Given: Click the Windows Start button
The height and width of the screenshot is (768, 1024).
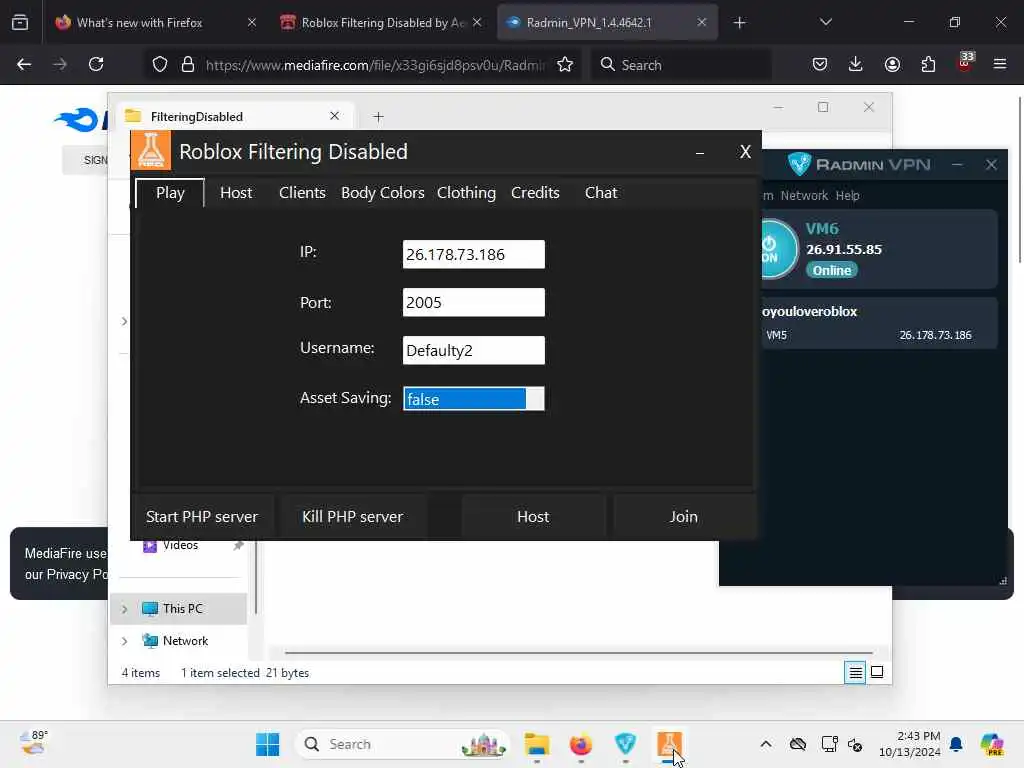Looking at the screenshot, I should coord(268,744).
